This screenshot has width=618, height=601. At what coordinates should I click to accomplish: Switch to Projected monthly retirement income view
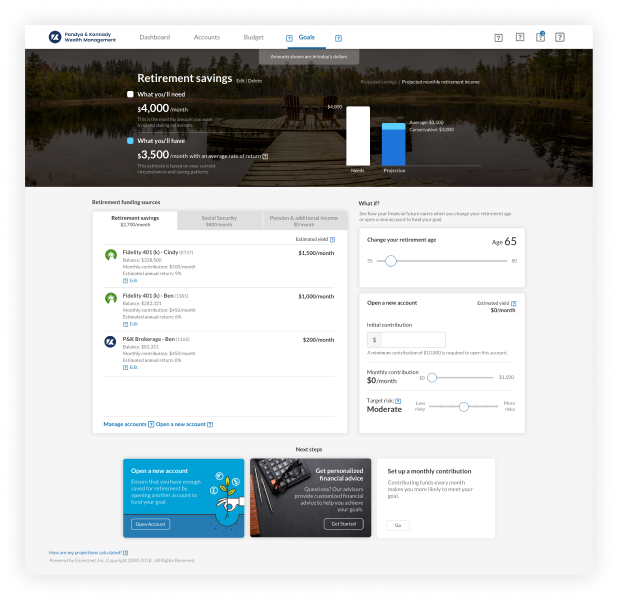(x=440, y=82)
